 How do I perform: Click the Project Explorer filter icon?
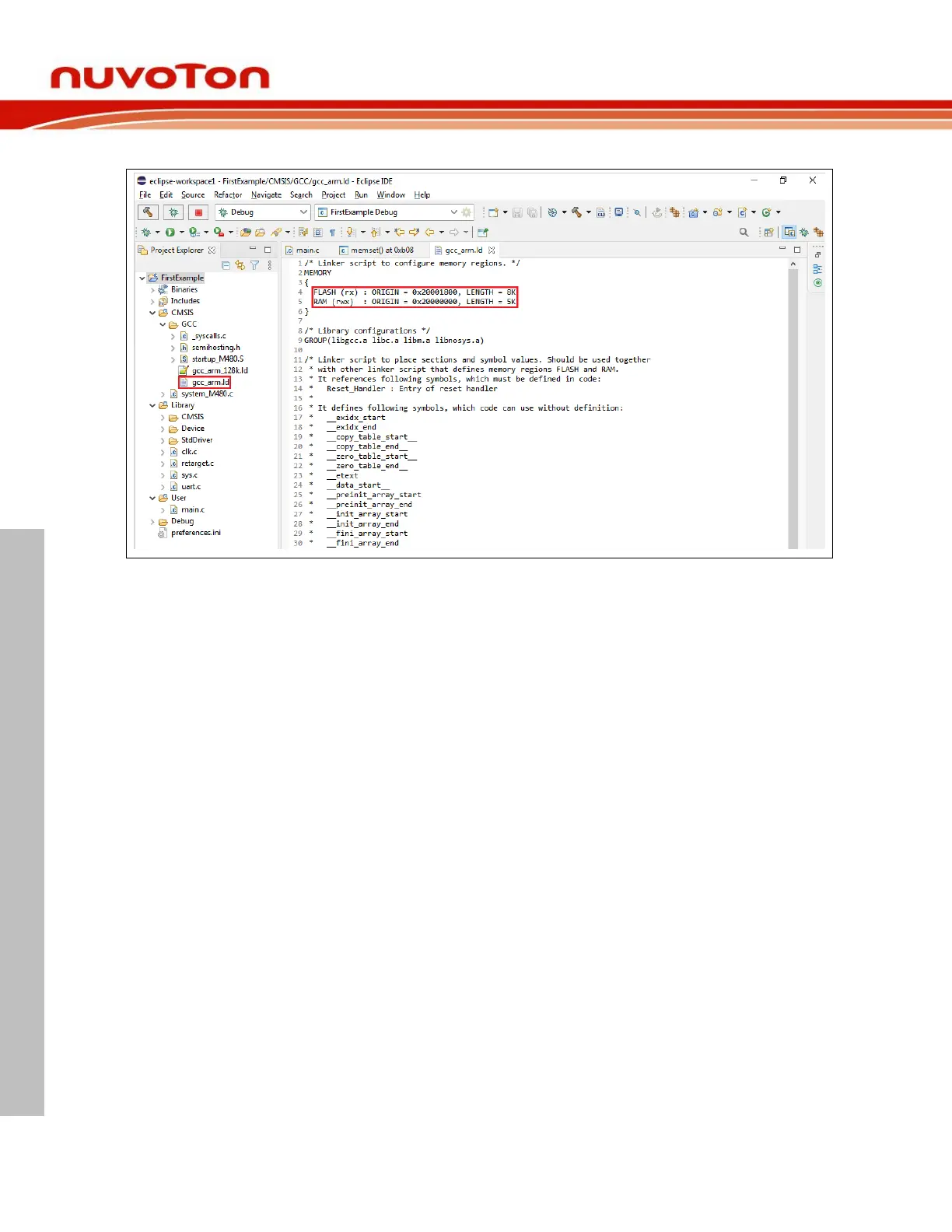point(254,265)
